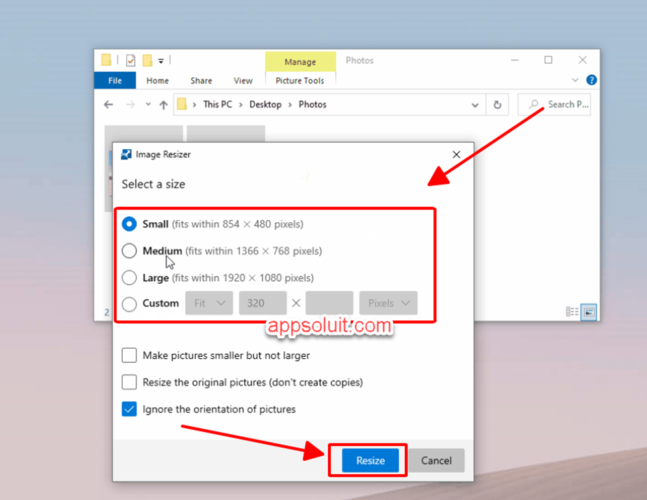Open the Picture Tools tab

click(x=300, y=80)
